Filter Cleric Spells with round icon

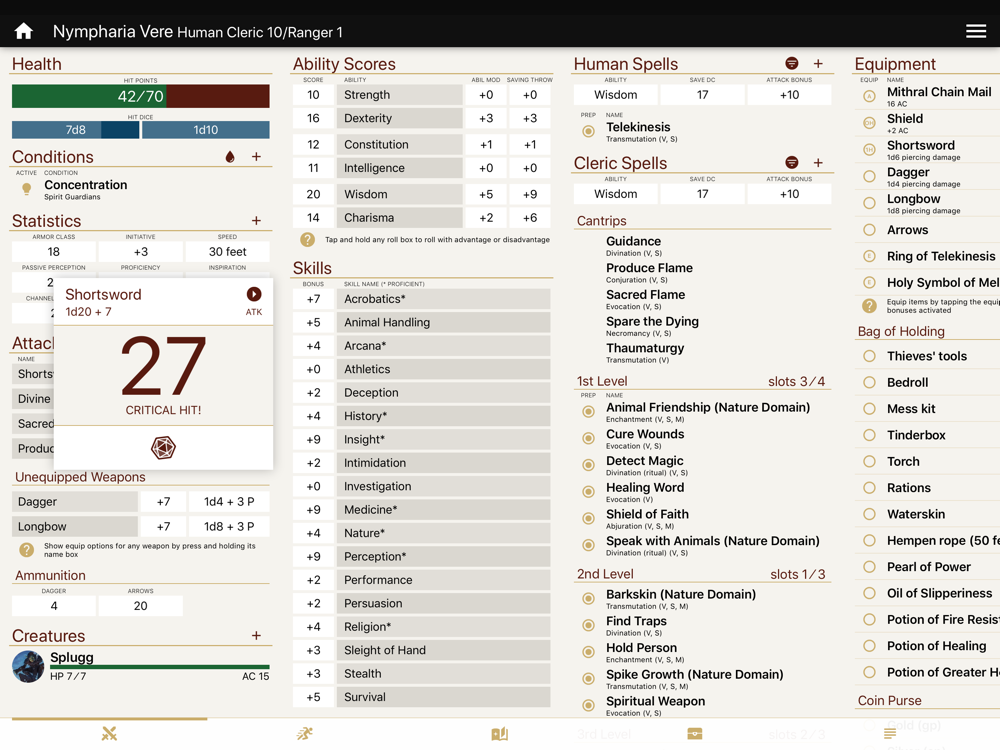pyautogui.click(x=791, y=163)
